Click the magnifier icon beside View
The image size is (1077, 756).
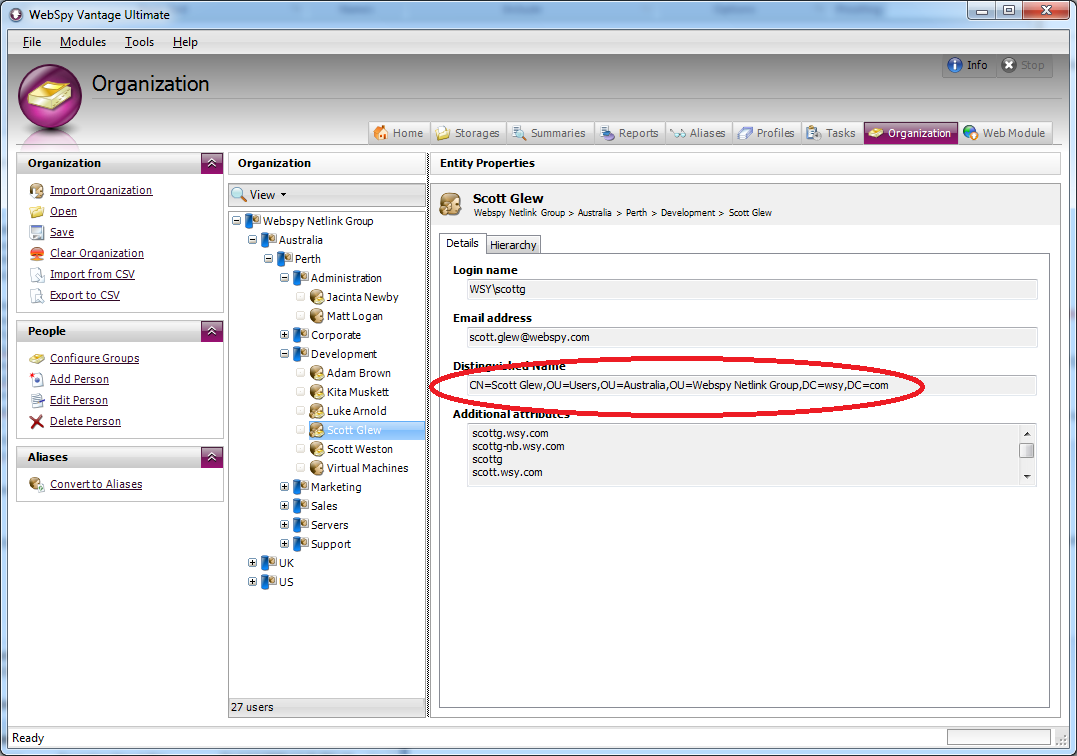pyautogui.click(x=238, y=194)
